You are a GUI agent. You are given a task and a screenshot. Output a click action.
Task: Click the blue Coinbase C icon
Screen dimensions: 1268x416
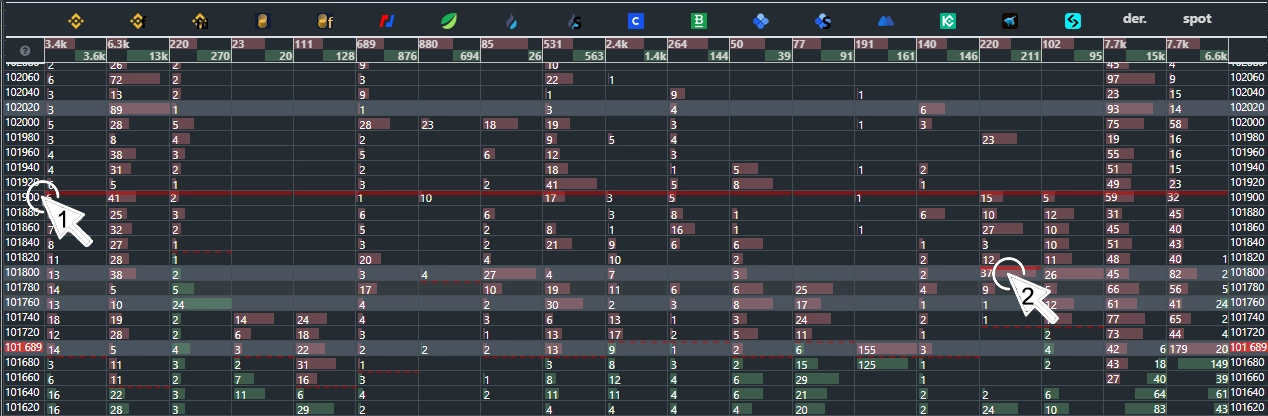pyautogui.click(x=635, y=20)
